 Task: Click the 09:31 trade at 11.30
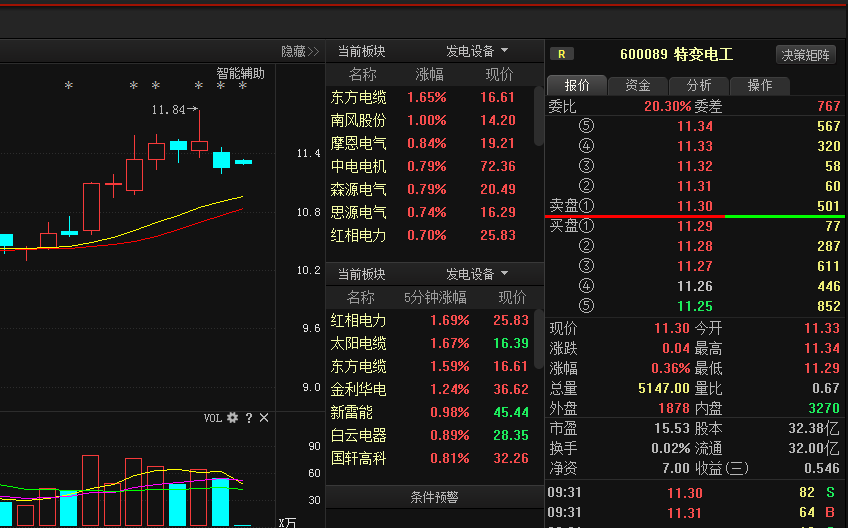685,493
